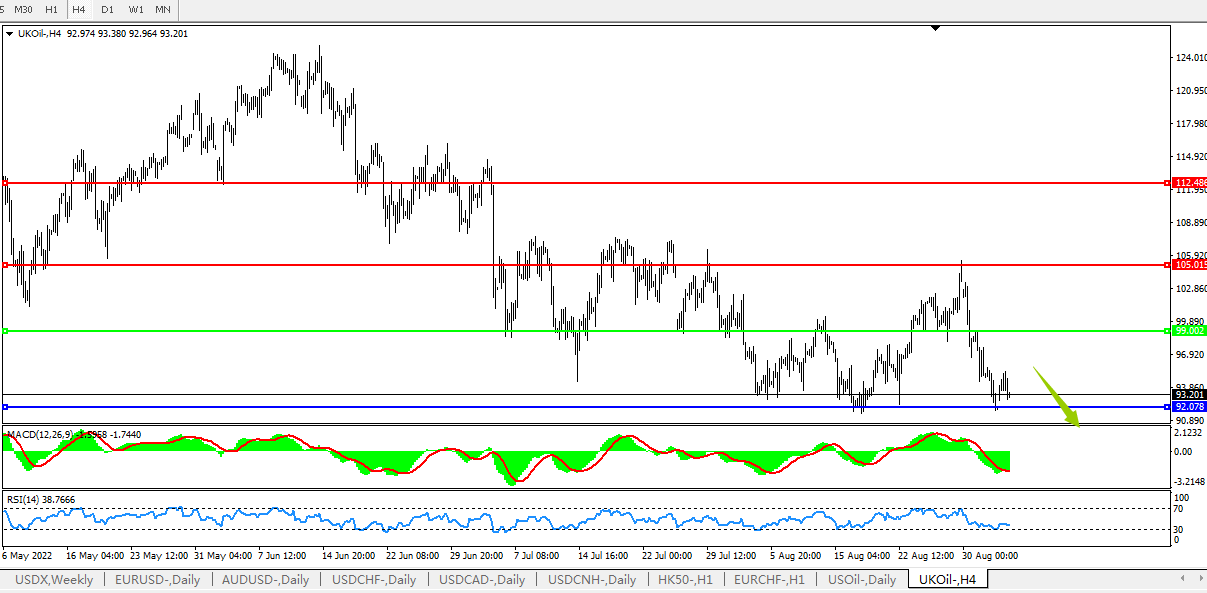Open the USOil-,Daily chart tab
This screenshot has height=593, width=1207.
862,580
